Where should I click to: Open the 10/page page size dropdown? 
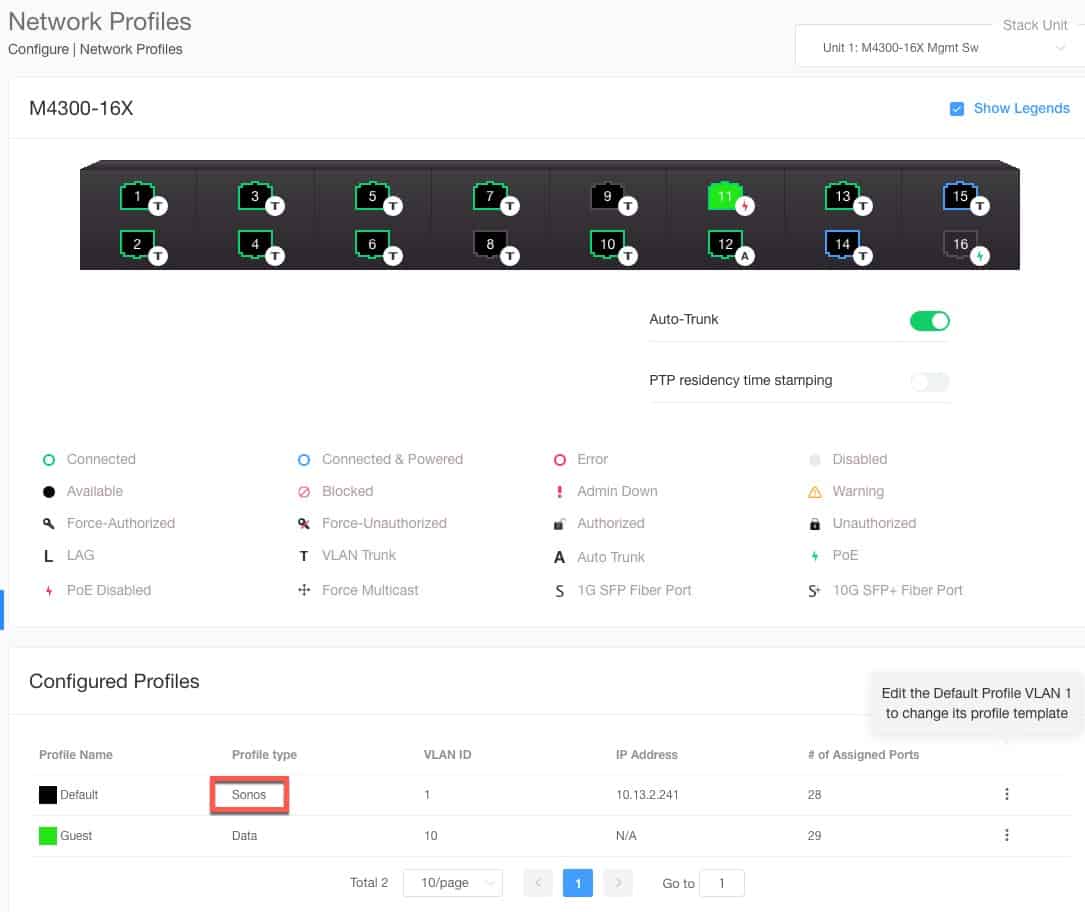(452, 883)
